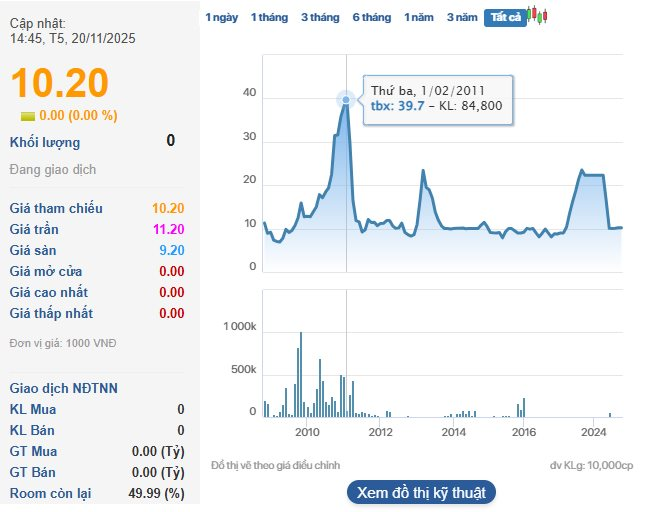Screen dimensions: 646x512
Task: Open 'Xem đồ thị kỹ thuật' button
Action: 421,492
